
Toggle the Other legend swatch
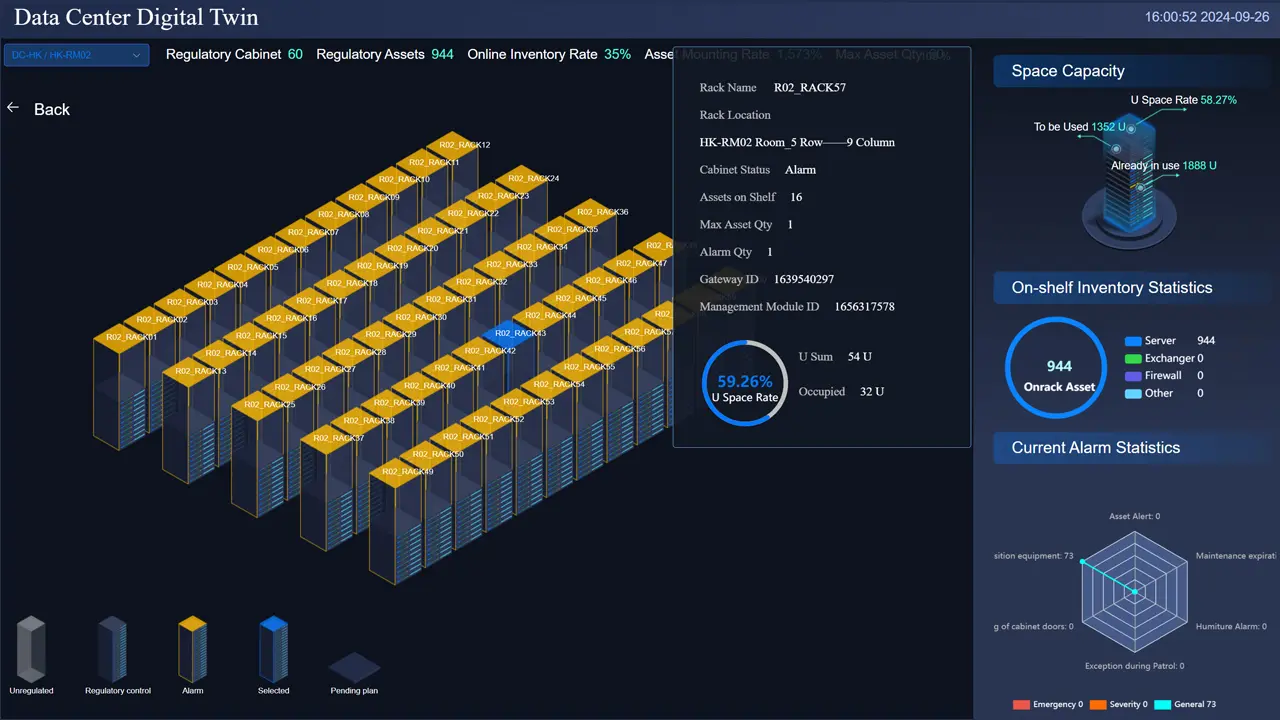(1133, 393)
